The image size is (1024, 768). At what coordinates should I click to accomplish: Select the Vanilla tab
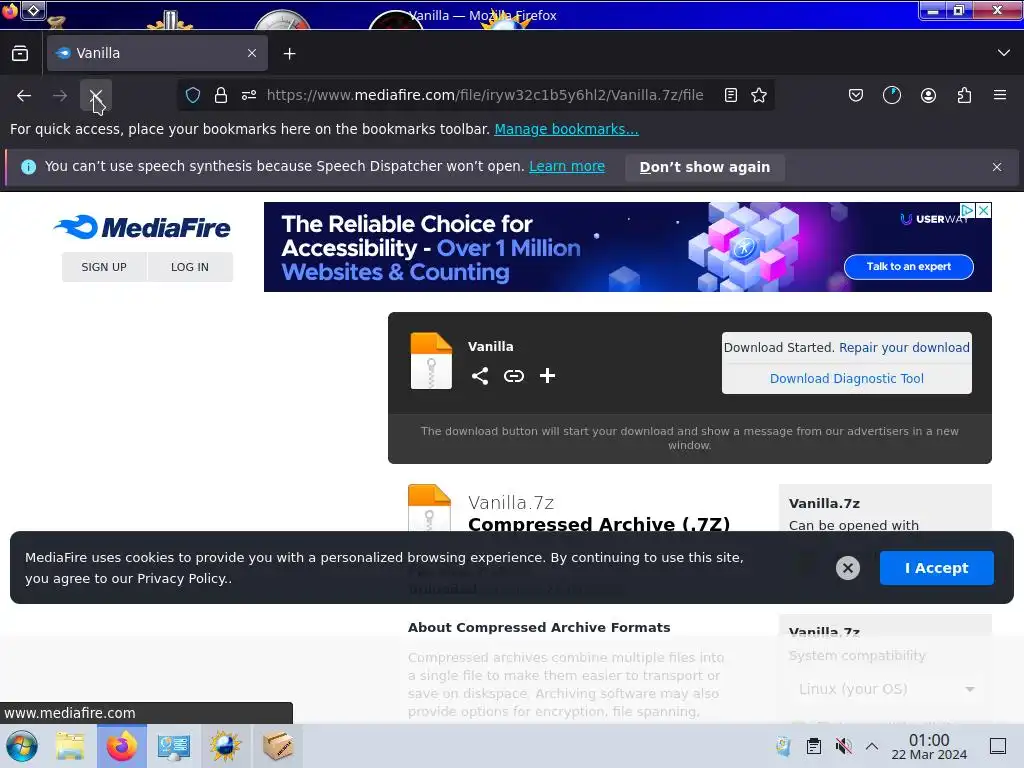(x=157, y=54)
